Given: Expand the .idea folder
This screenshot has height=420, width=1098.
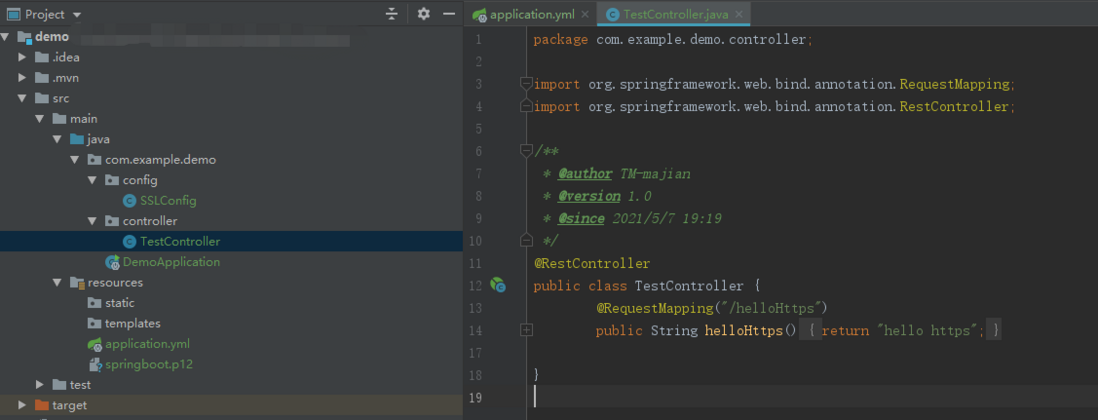Looking at the screenshot, I should point(23,57).
